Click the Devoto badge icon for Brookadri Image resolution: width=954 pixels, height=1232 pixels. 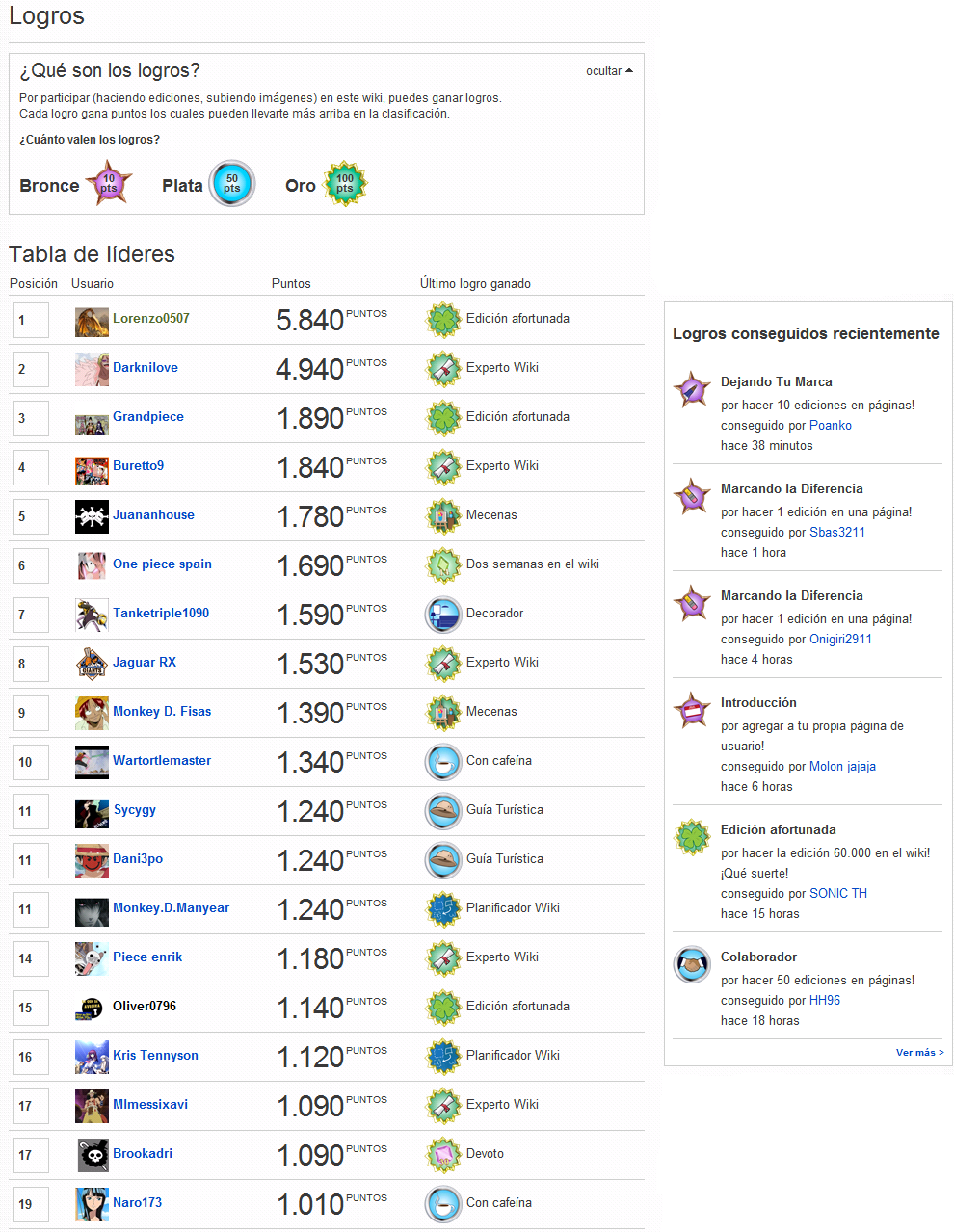(443, 1155)
